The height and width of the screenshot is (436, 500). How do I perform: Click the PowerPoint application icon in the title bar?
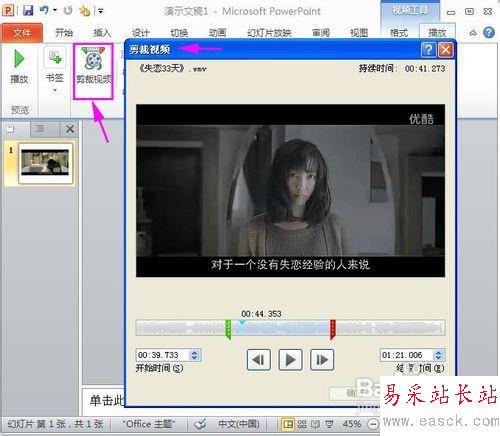8,10
